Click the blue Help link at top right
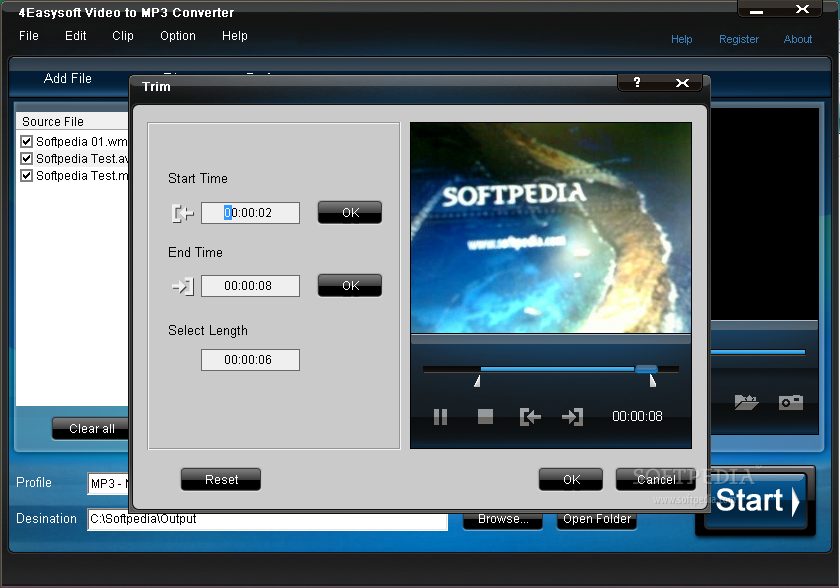This screenshot has height=588, width=840. 681,39
